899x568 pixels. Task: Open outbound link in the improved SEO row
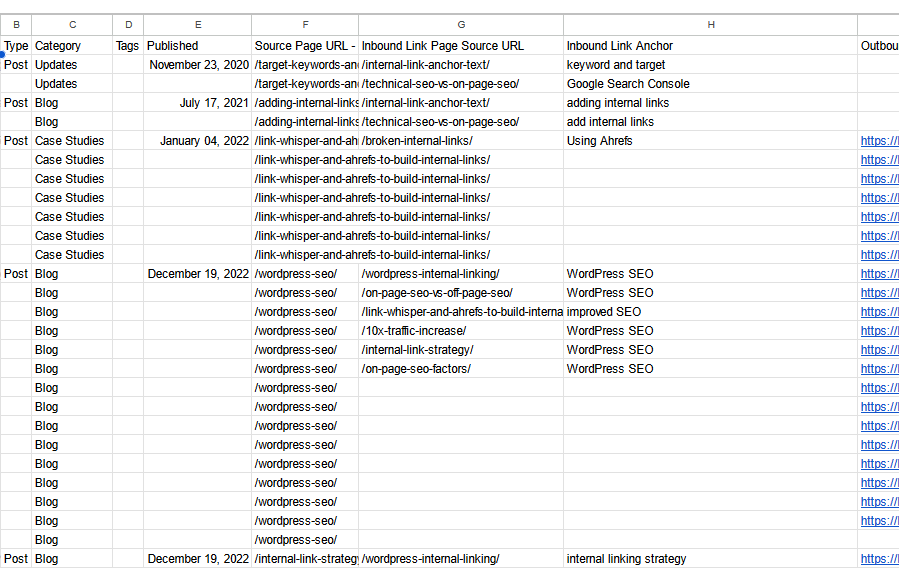[x=879, y=312]
